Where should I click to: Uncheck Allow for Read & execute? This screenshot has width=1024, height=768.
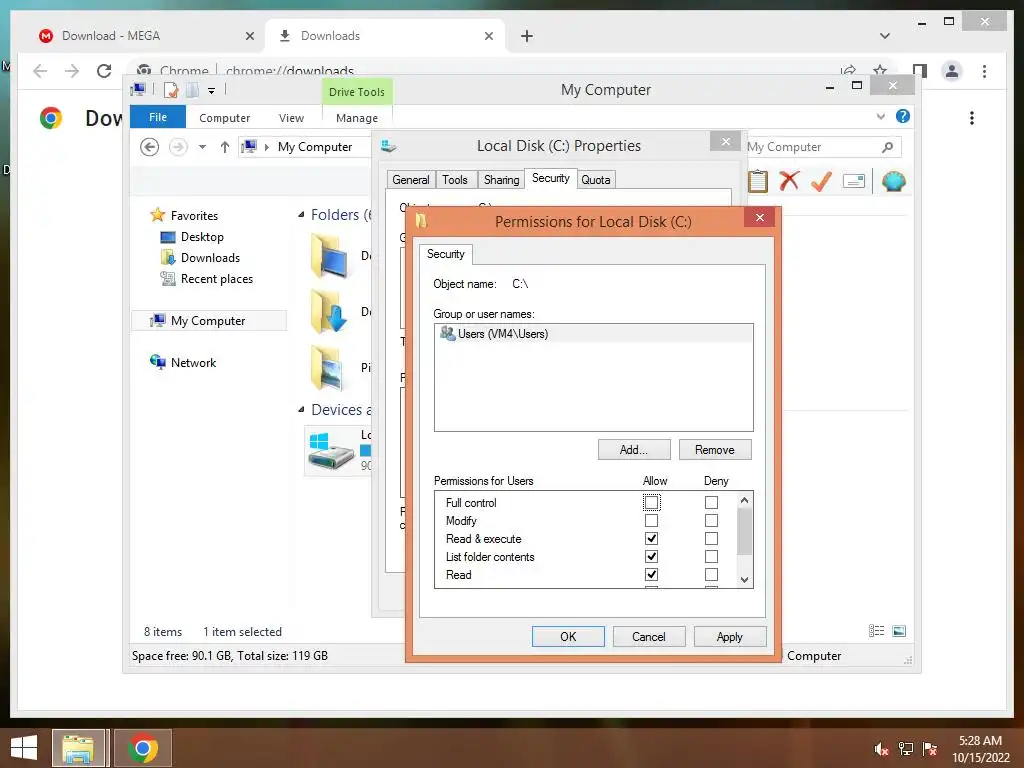click(x=651, y=538)
